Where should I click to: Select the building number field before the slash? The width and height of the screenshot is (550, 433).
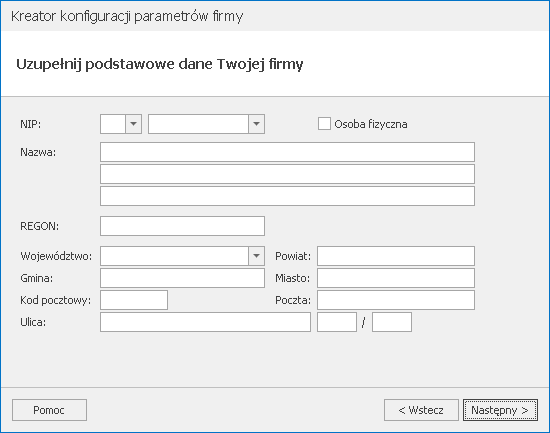pos(337,322)
